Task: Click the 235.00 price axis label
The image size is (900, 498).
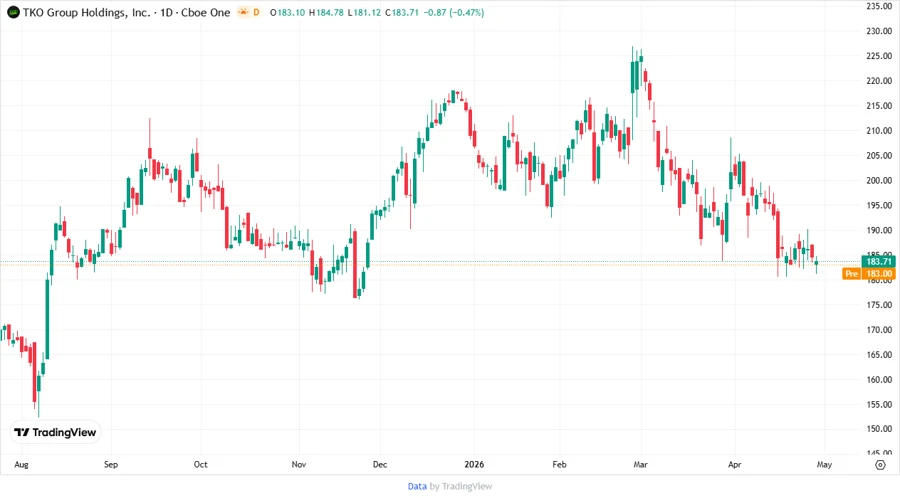Action: (879, 6)
